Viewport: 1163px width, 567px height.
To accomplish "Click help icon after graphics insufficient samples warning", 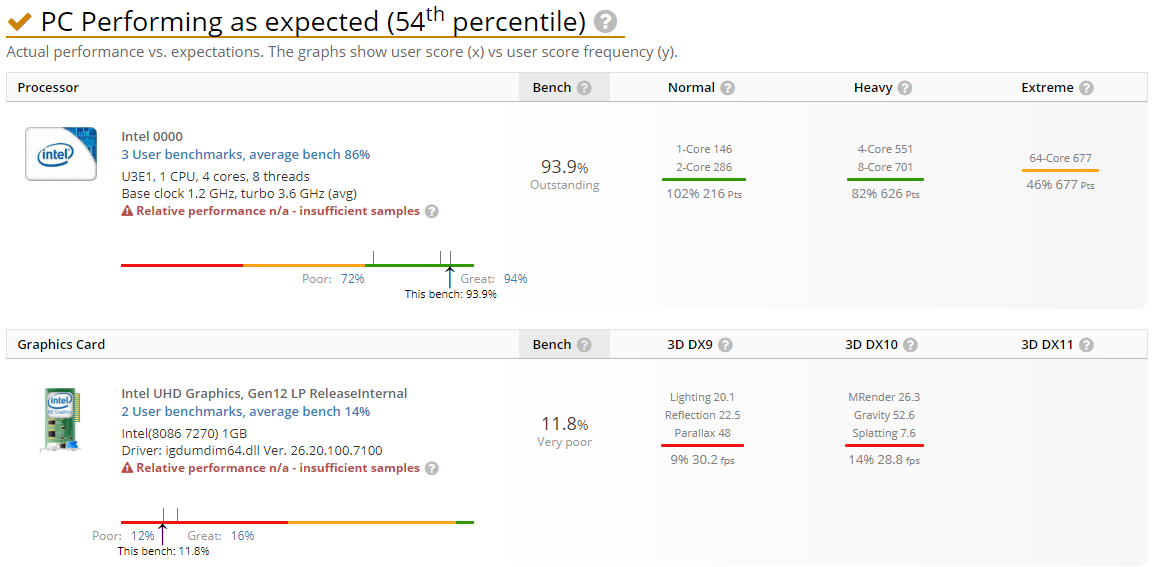I will click(432, 468).
